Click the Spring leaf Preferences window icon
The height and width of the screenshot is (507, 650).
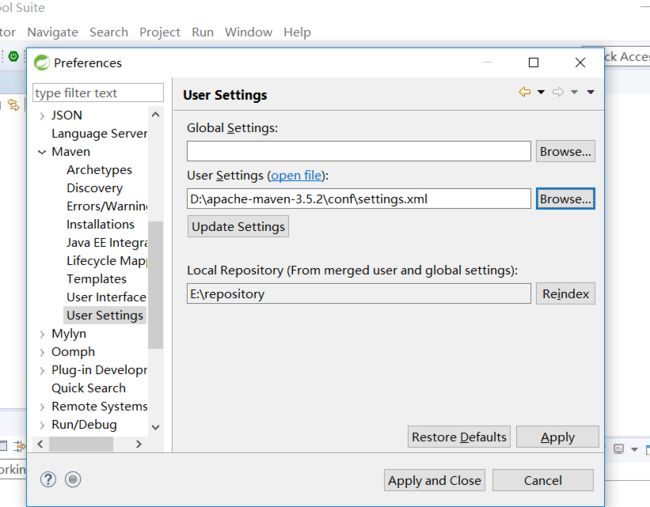[42, 63]
